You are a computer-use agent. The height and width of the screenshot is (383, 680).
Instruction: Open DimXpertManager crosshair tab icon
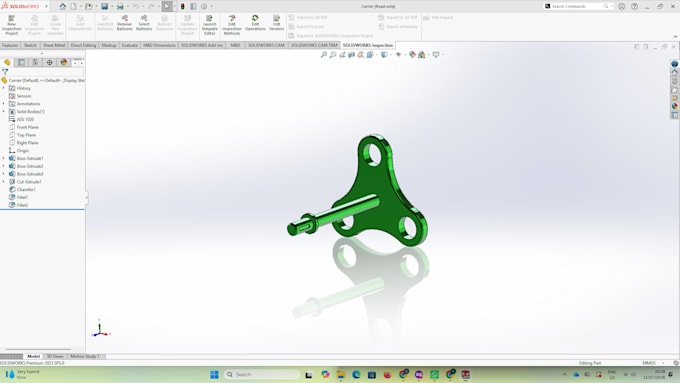coord(49,62)
